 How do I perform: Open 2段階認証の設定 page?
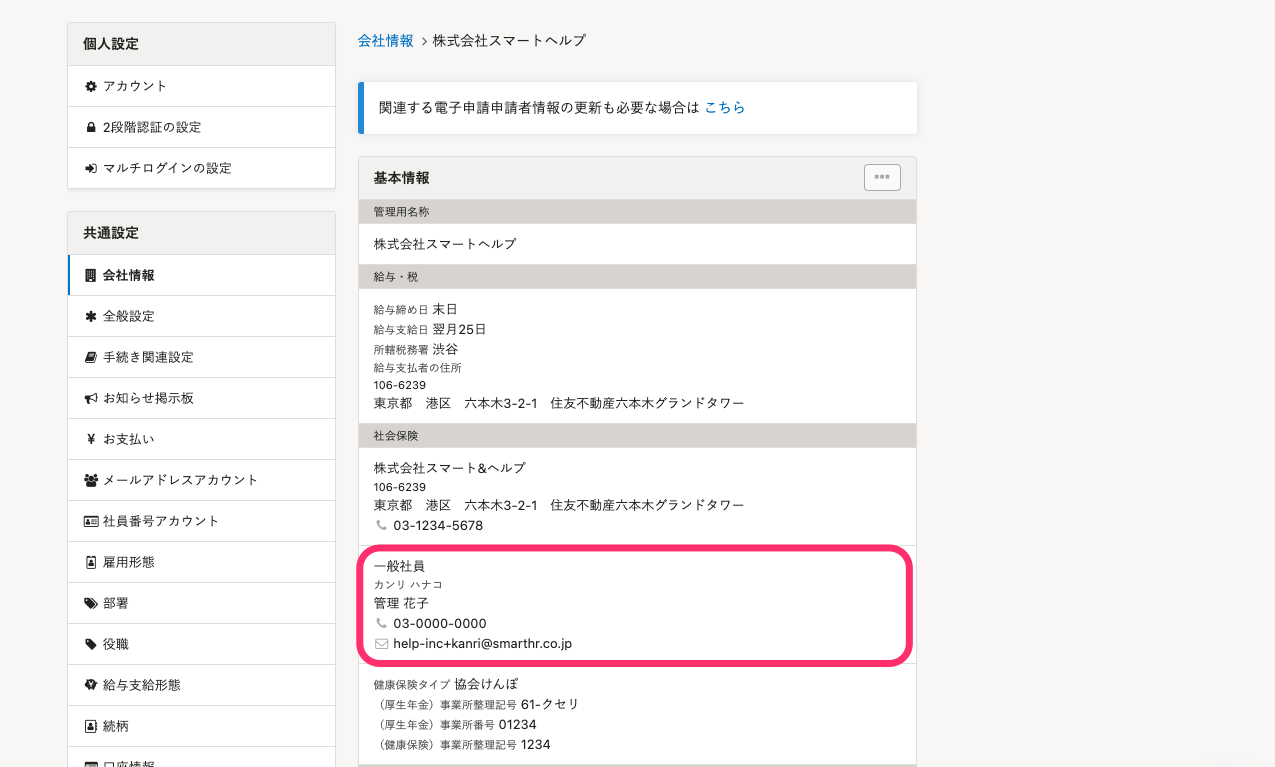[x=201, y=127]
